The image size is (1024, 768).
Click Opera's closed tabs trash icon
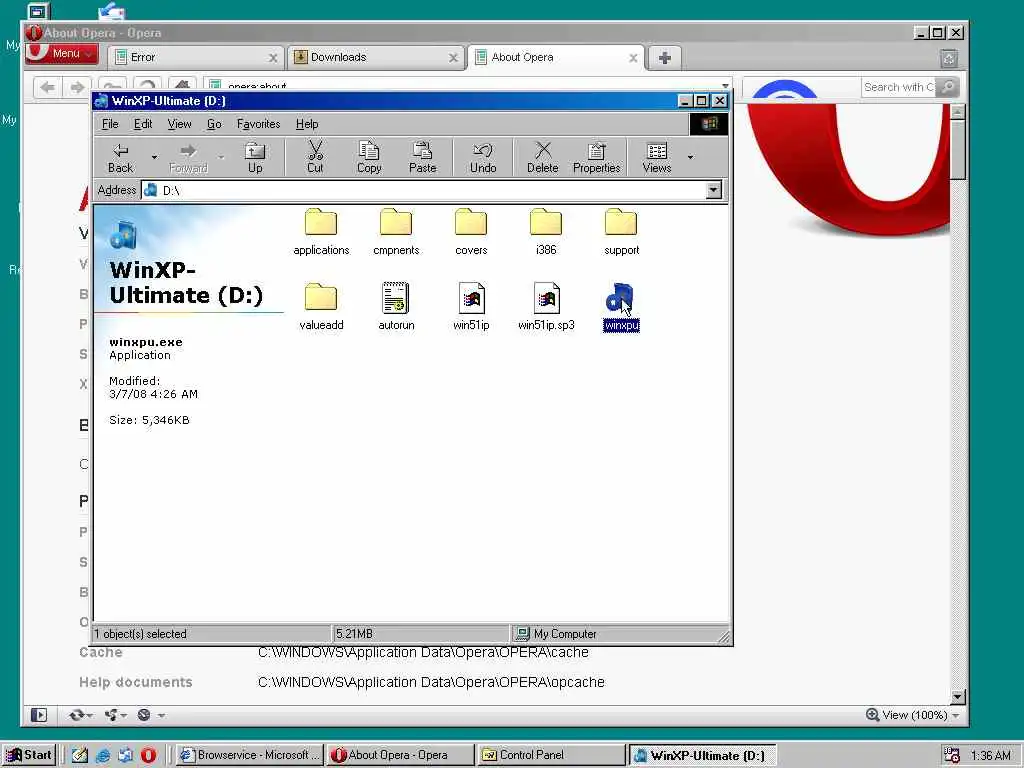pos(949,59)
